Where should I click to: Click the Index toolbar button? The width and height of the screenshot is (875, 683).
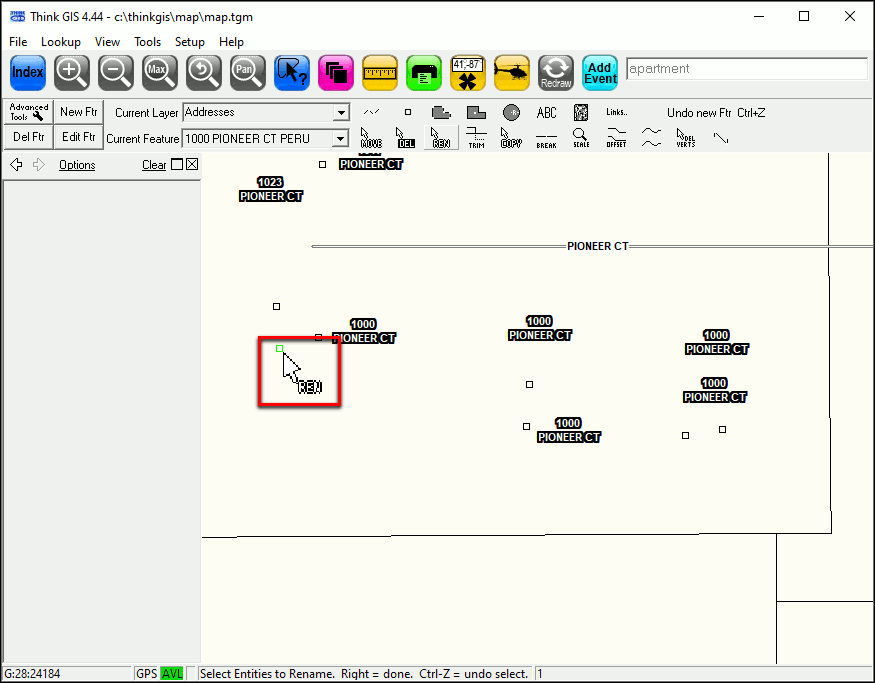28,72
